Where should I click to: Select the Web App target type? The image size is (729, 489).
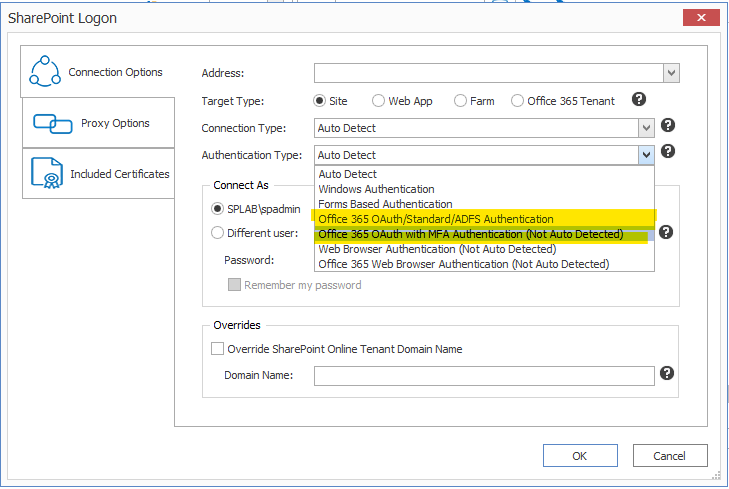[402, 101]
